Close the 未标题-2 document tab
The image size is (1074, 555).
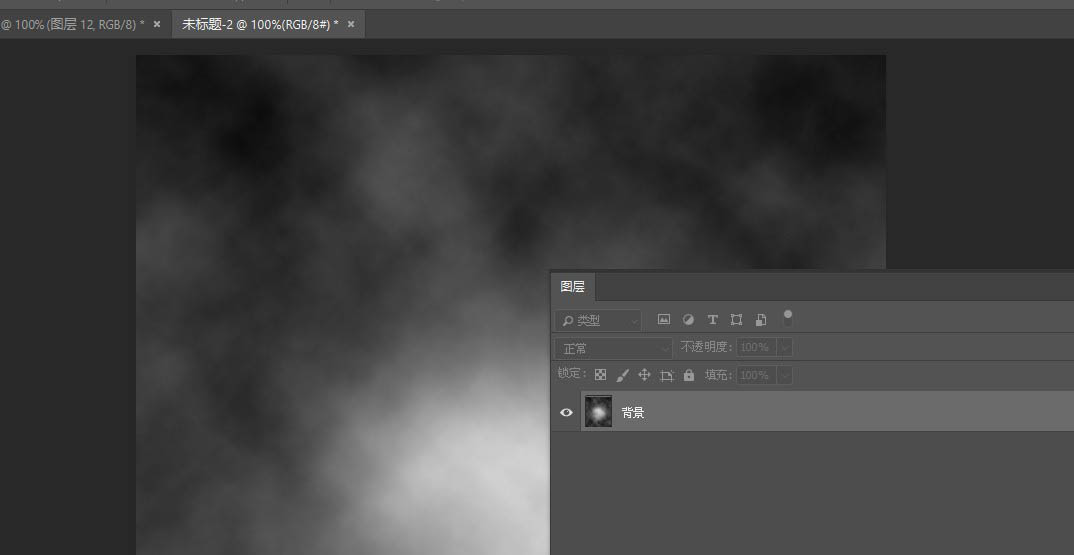[x=351, y=24]
